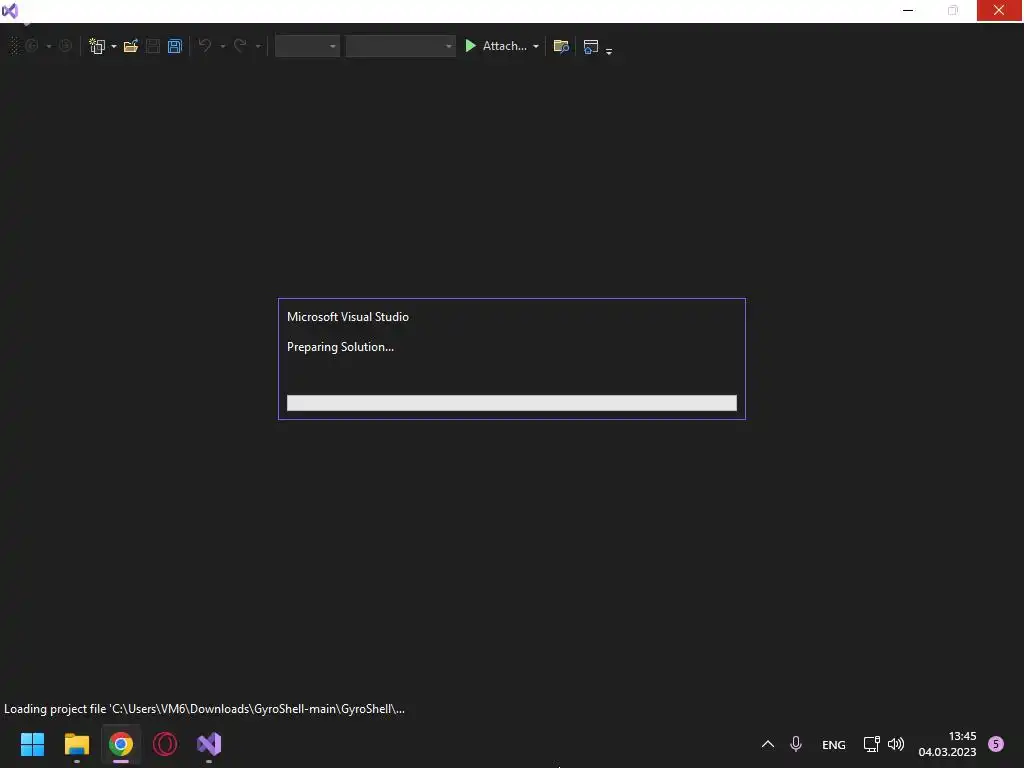Click the Open File folder icon
The height and width of the screenshot is (768, 1024).
(131, 46)
